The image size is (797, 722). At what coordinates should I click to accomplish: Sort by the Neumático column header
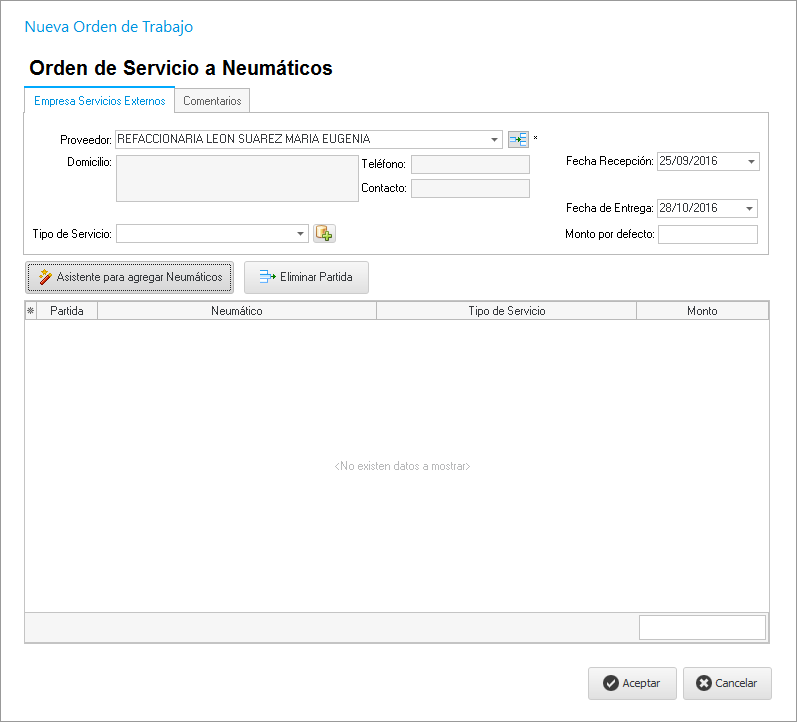[x=237, y=311]
